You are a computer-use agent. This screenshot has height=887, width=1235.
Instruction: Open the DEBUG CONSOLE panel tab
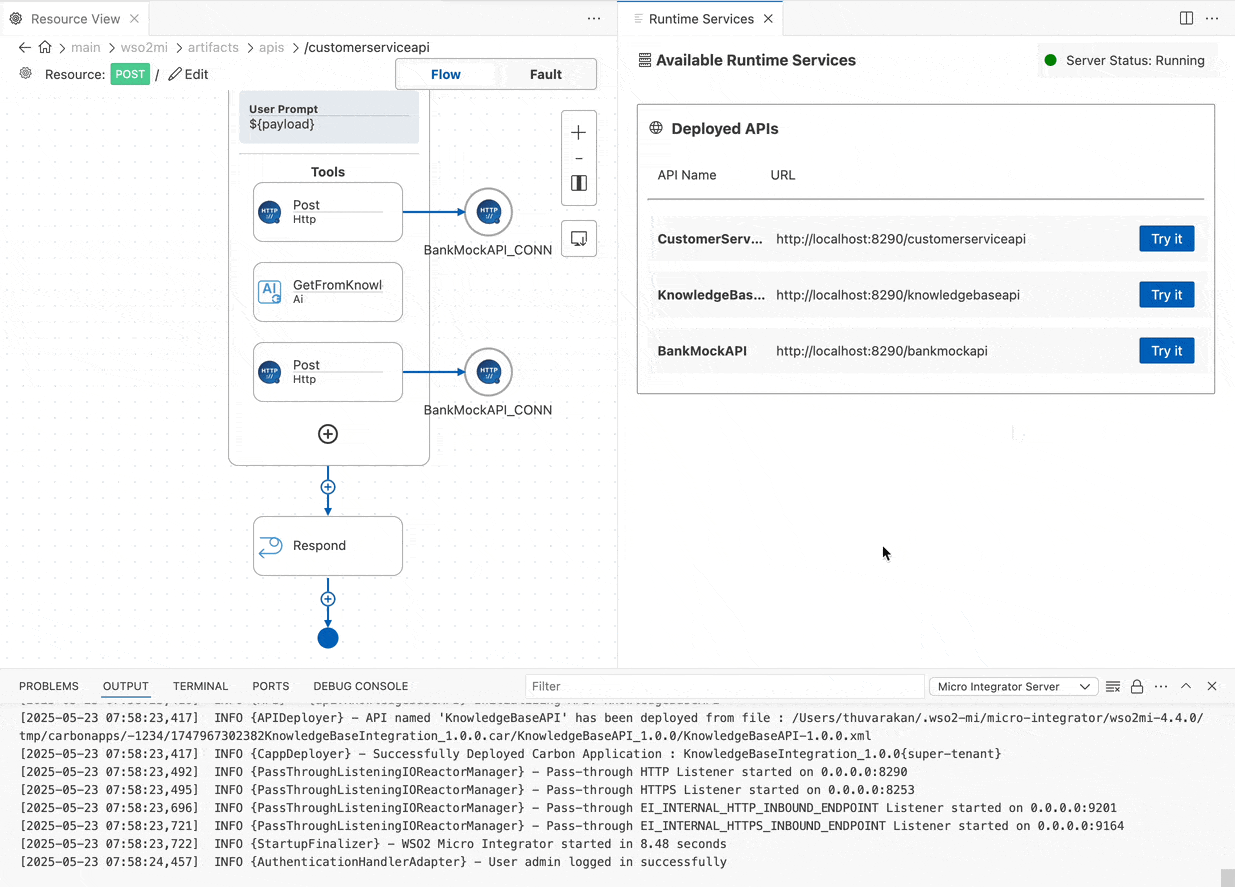pyautogui.click(x=361, y=686)
